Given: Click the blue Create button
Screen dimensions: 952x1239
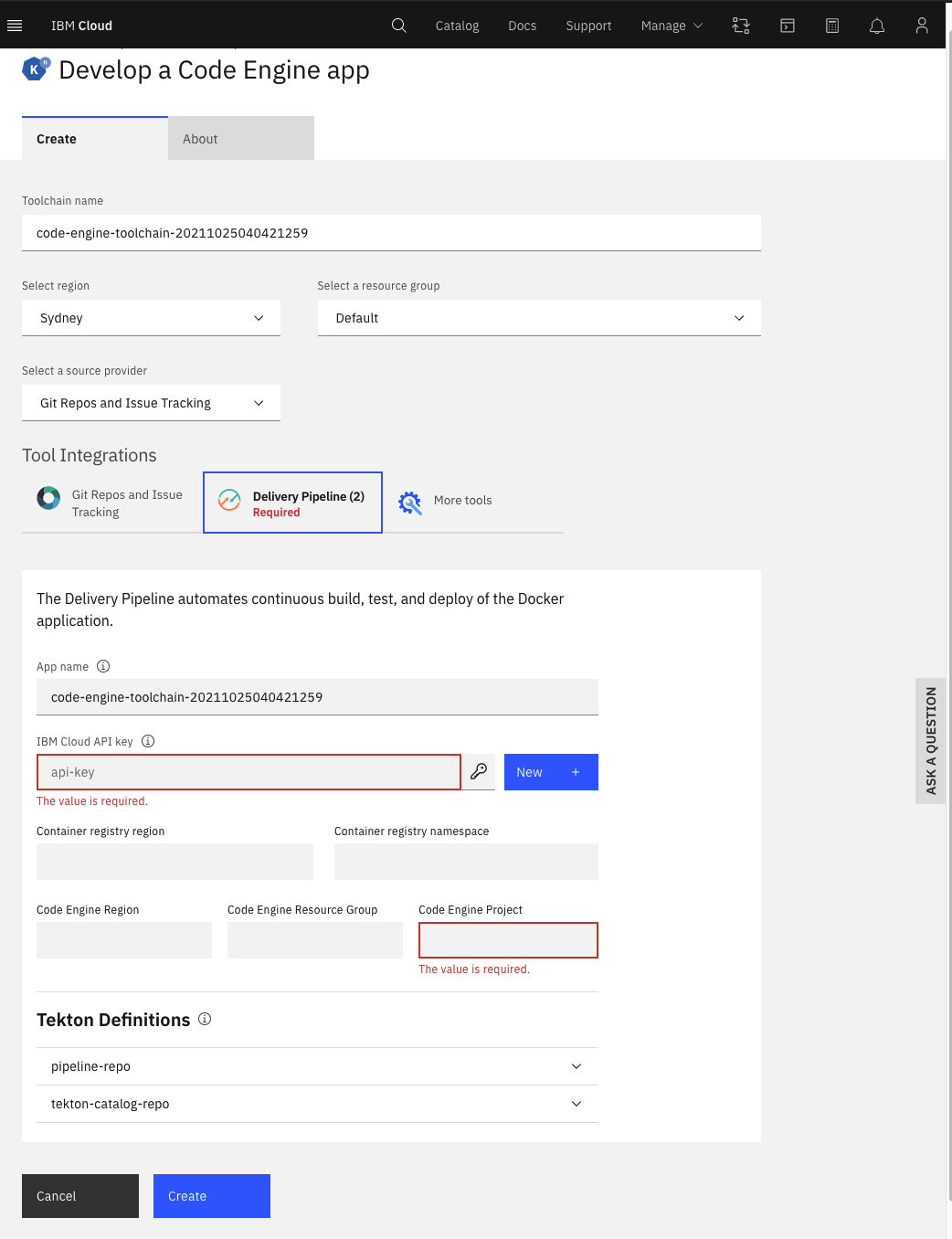Looking at the screenshot, I should [212, 1196].
